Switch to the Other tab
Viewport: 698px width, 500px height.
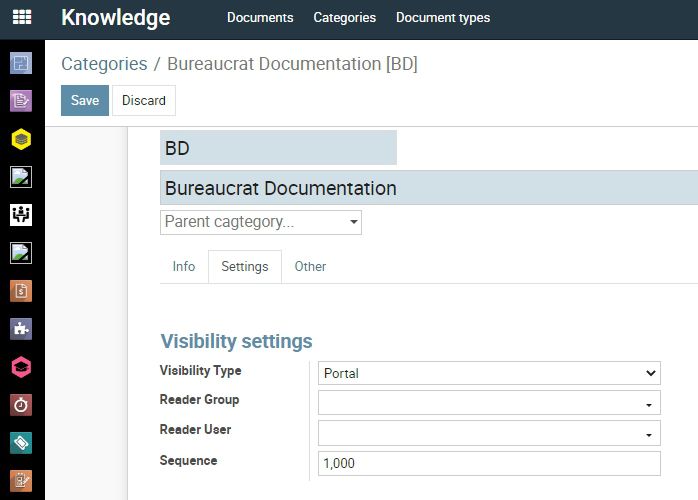[x=310, y=266]
